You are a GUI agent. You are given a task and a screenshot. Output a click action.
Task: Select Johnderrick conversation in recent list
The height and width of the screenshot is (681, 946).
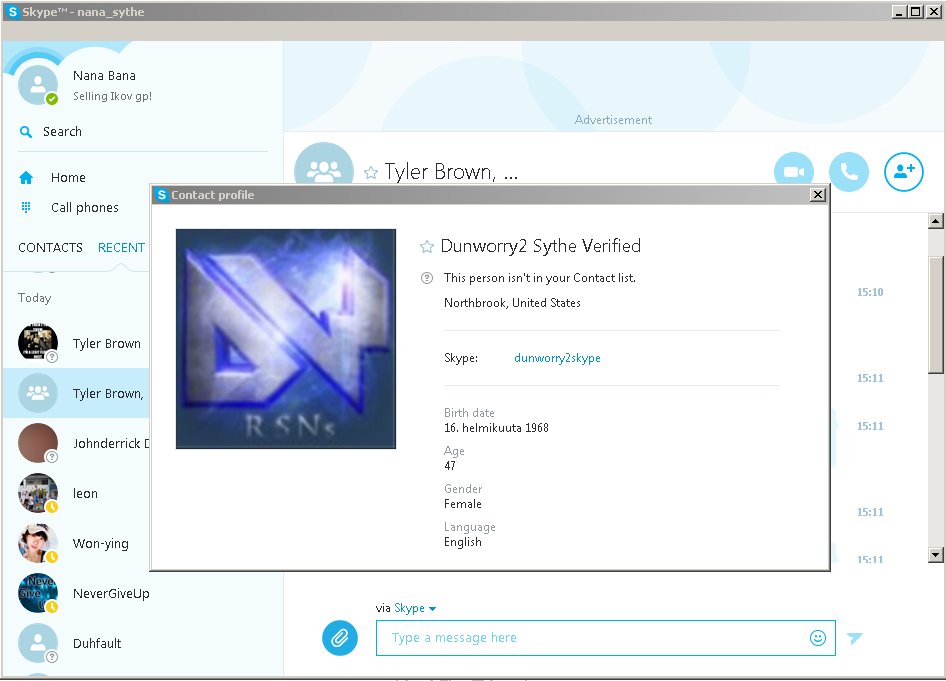76,443
